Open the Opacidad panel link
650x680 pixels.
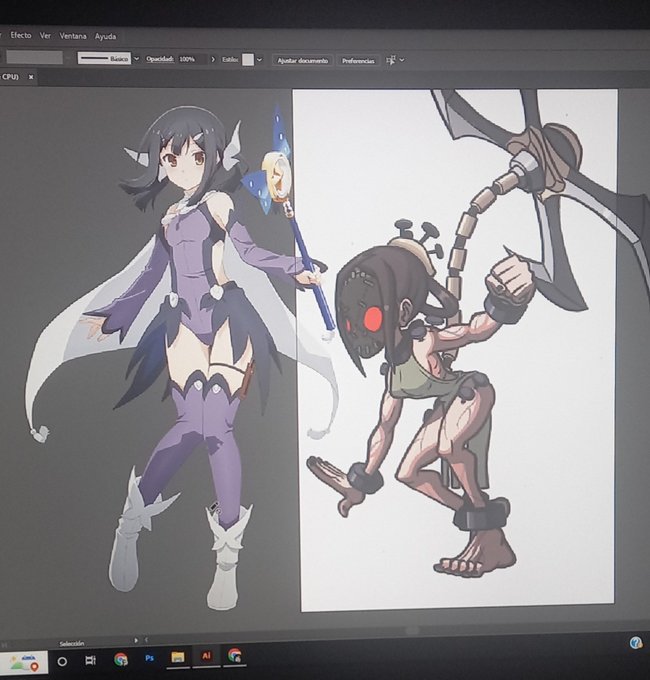[160, 59]
